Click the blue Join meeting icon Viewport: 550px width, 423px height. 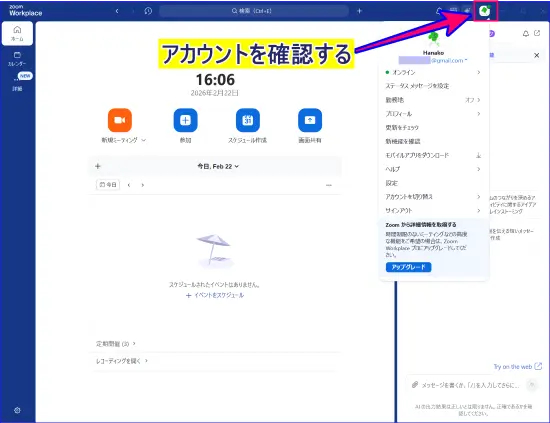click(186, 120)
